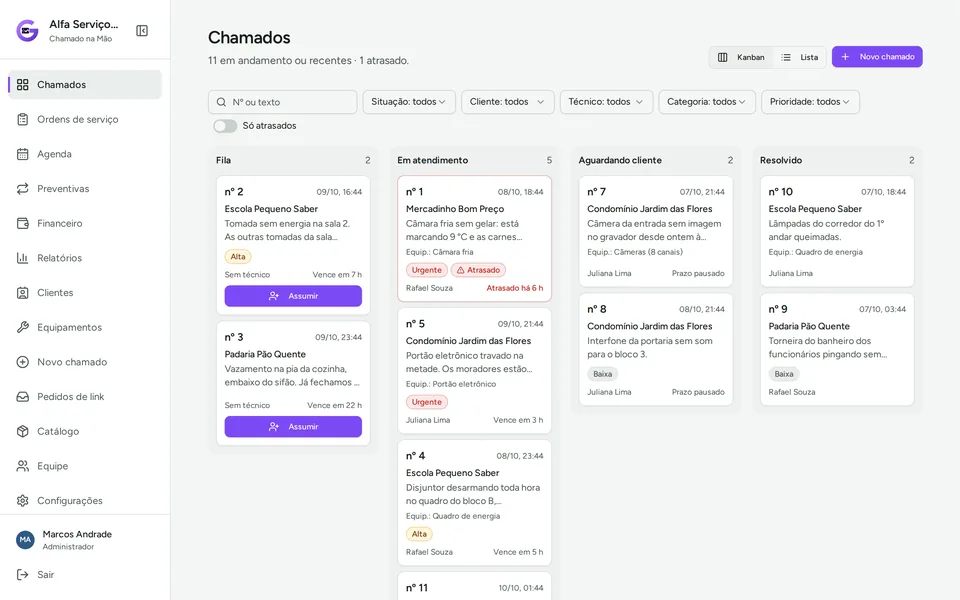Expand the Prioridade filter dropdown
This screenshot has height=600, width=960.
point(810,102)
